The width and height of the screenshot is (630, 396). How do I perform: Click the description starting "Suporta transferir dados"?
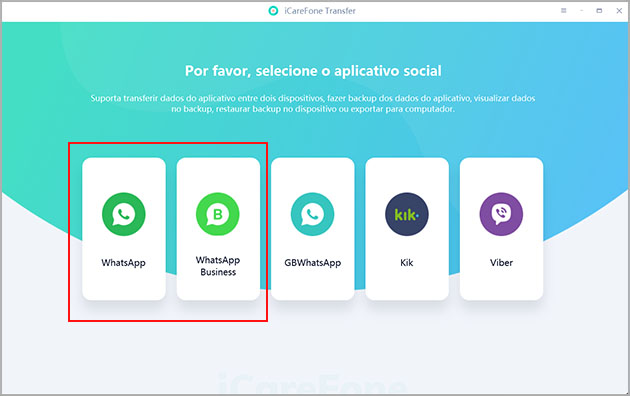[x=313, y=104]
